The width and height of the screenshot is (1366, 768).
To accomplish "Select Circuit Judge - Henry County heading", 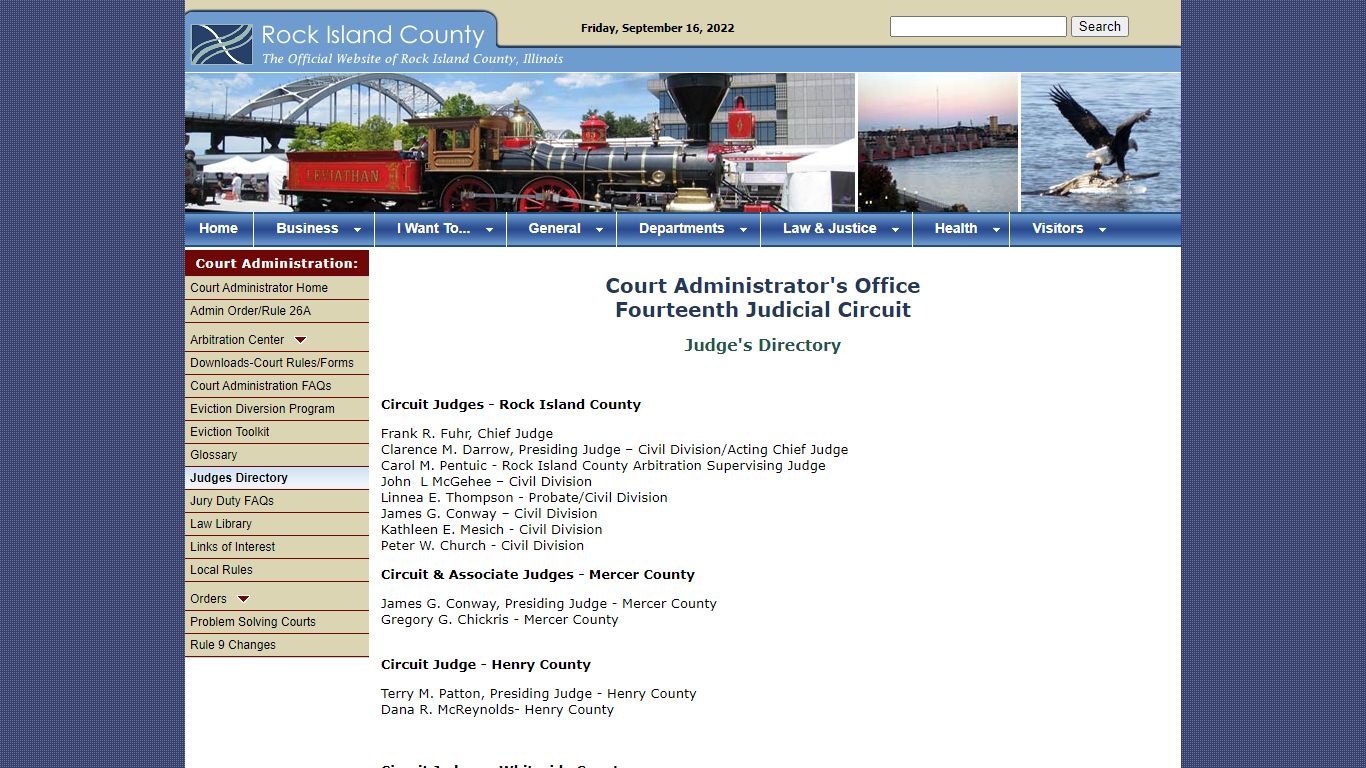I will 486,665.
